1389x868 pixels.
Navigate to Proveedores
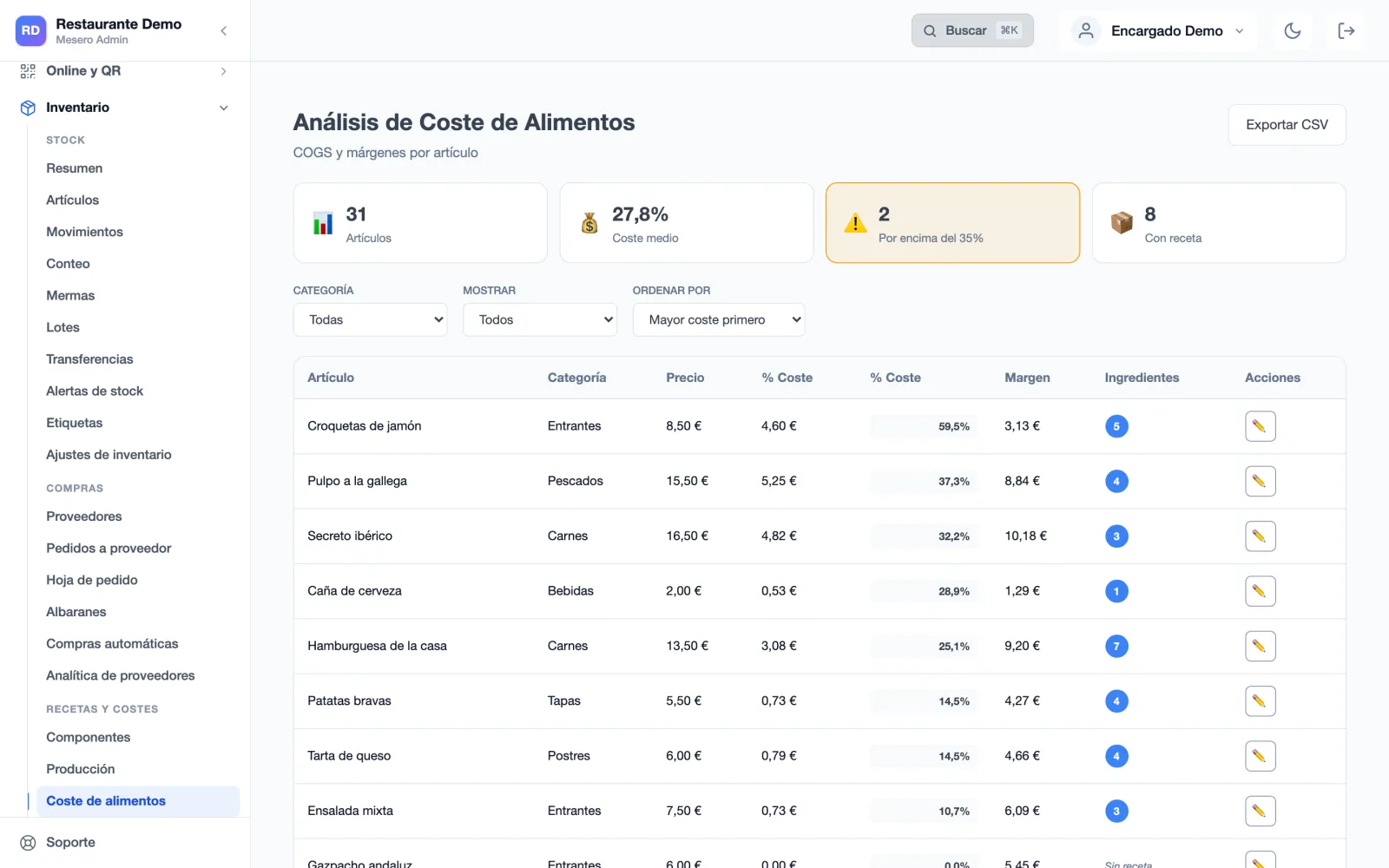[84, 516]
